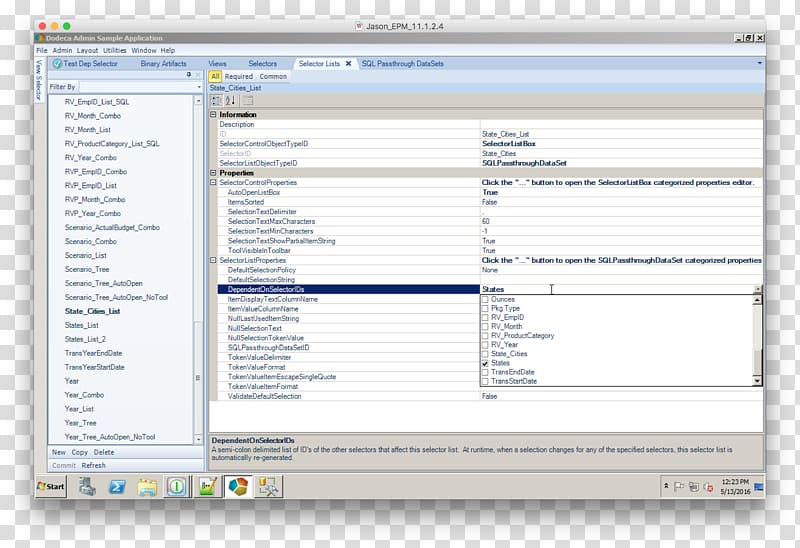800x548 pixels.
Task: Toggle the DependentOnSelectorIDs dropdown arrow
Action: point(758,289)
